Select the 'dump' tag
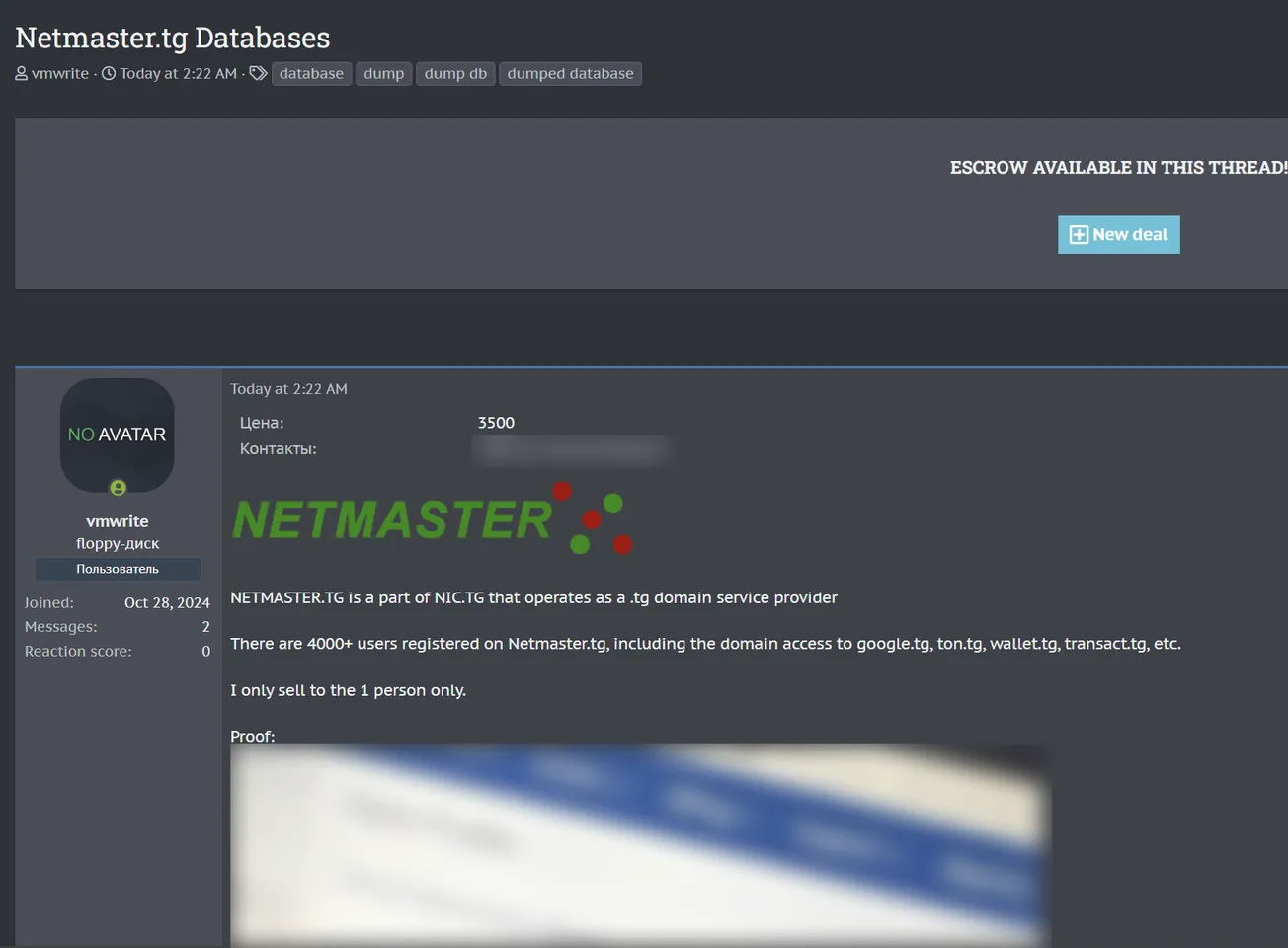Viewport: 1288px width, 948px height. point(383,74)
